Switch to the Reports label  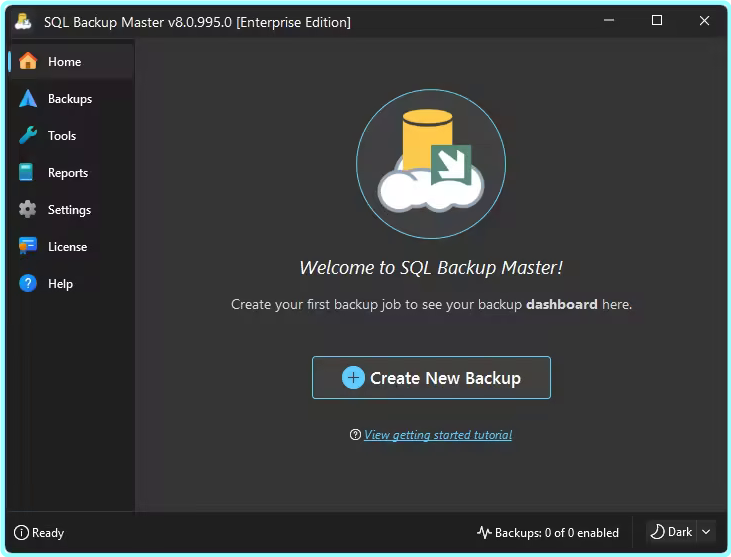(68, 173)
